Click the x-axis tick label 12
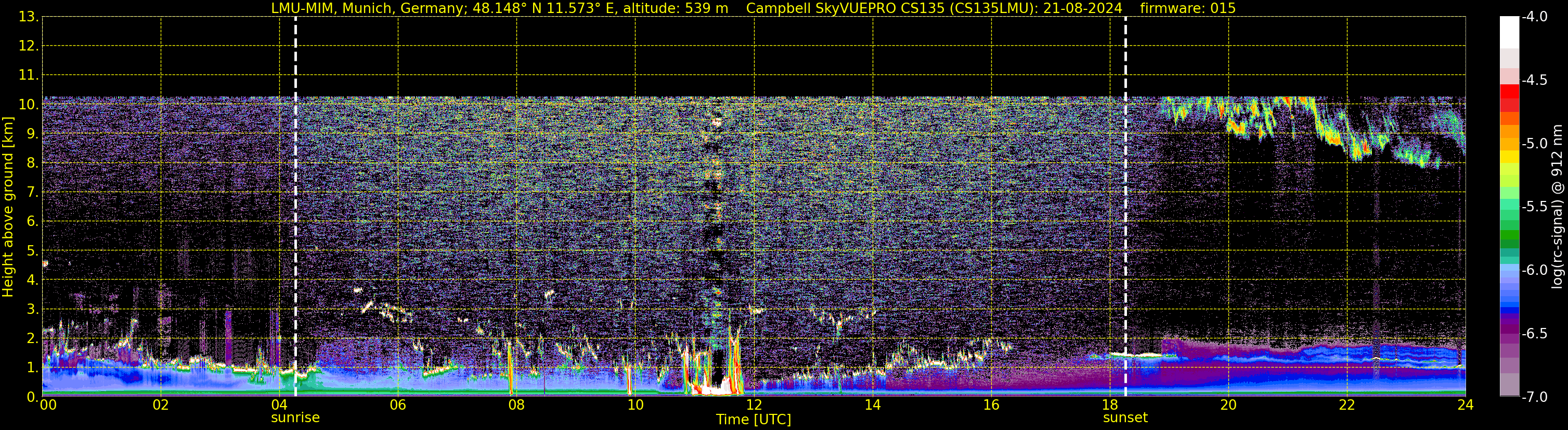 754,404
